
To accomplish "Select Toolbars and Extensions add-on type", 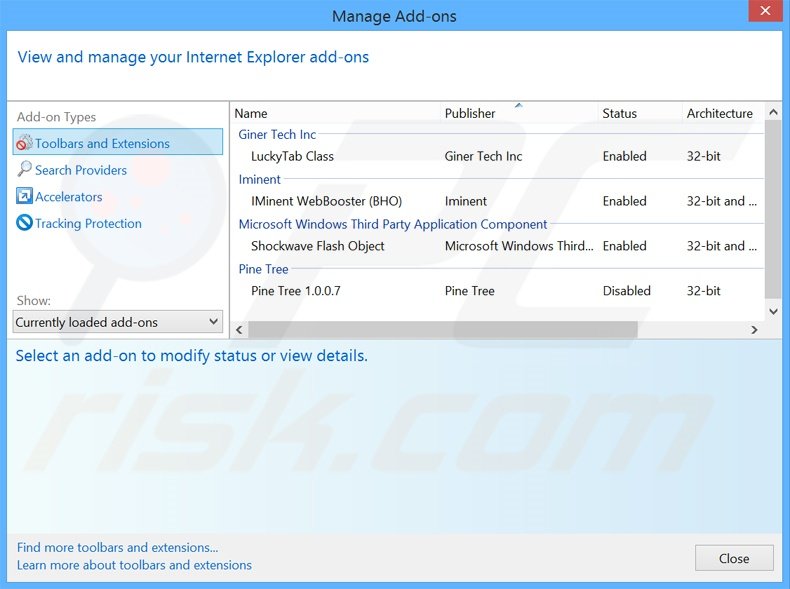I will pos(118,142).
